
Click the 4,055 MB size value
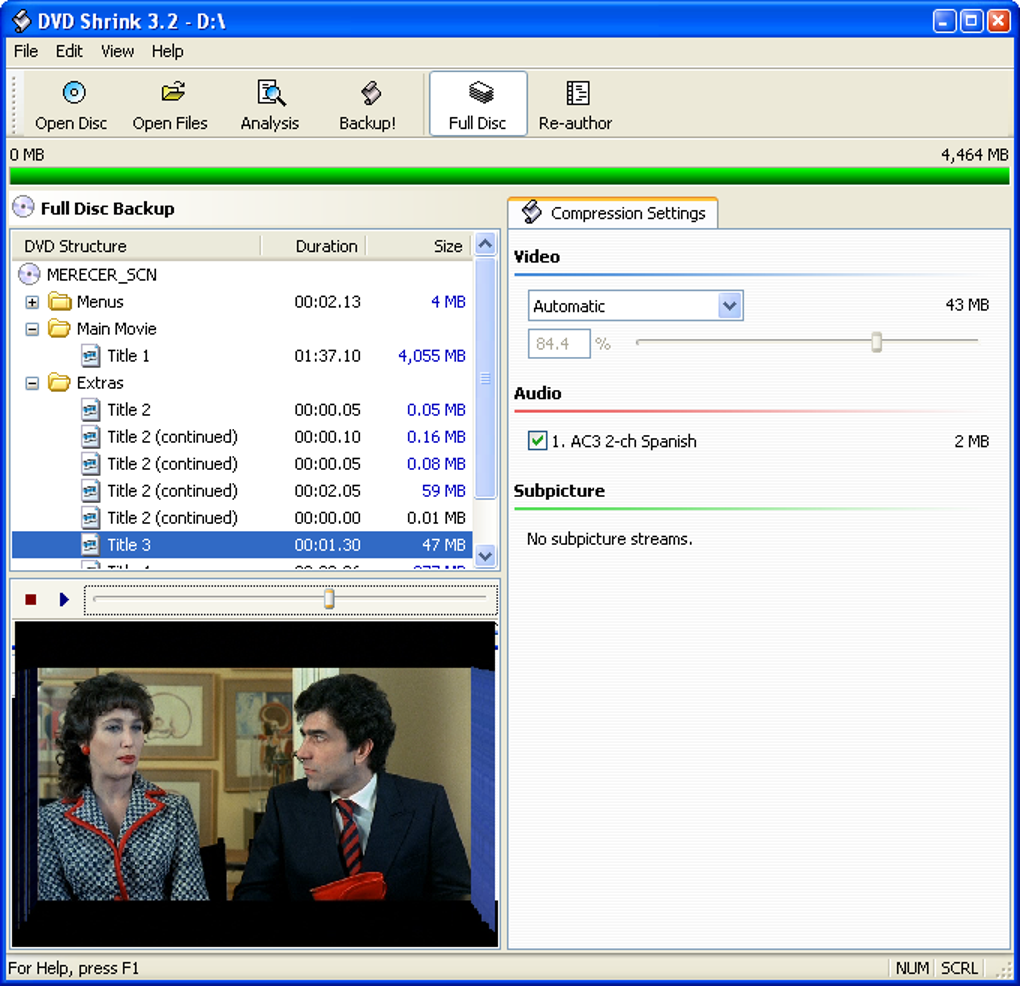pyautogui.click(x=432, y=356)
